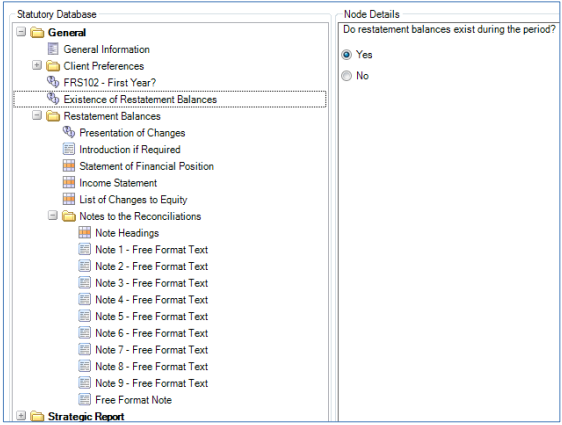Image resolution: width=562 pixels, height=425 pixels.
Task: Click the Existence of Restatement Balances icon
Action: tap(53, 99)
